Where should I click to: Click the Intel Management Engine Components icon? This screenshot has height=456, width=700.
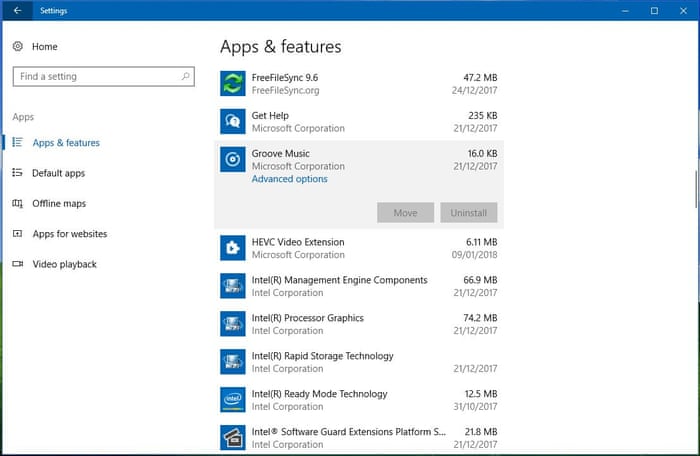232,286
